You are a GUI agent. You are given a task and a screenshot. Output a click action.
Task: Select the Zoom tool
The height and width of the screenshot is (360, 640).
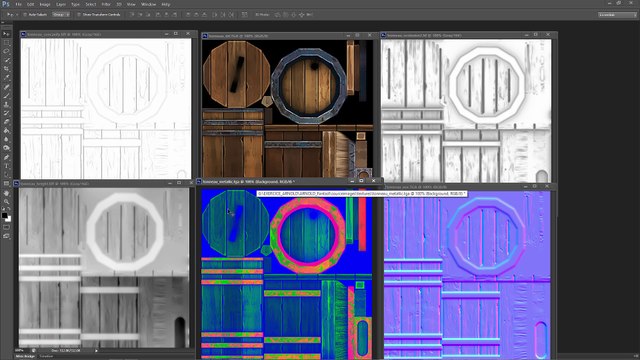[x=6, y=201]
